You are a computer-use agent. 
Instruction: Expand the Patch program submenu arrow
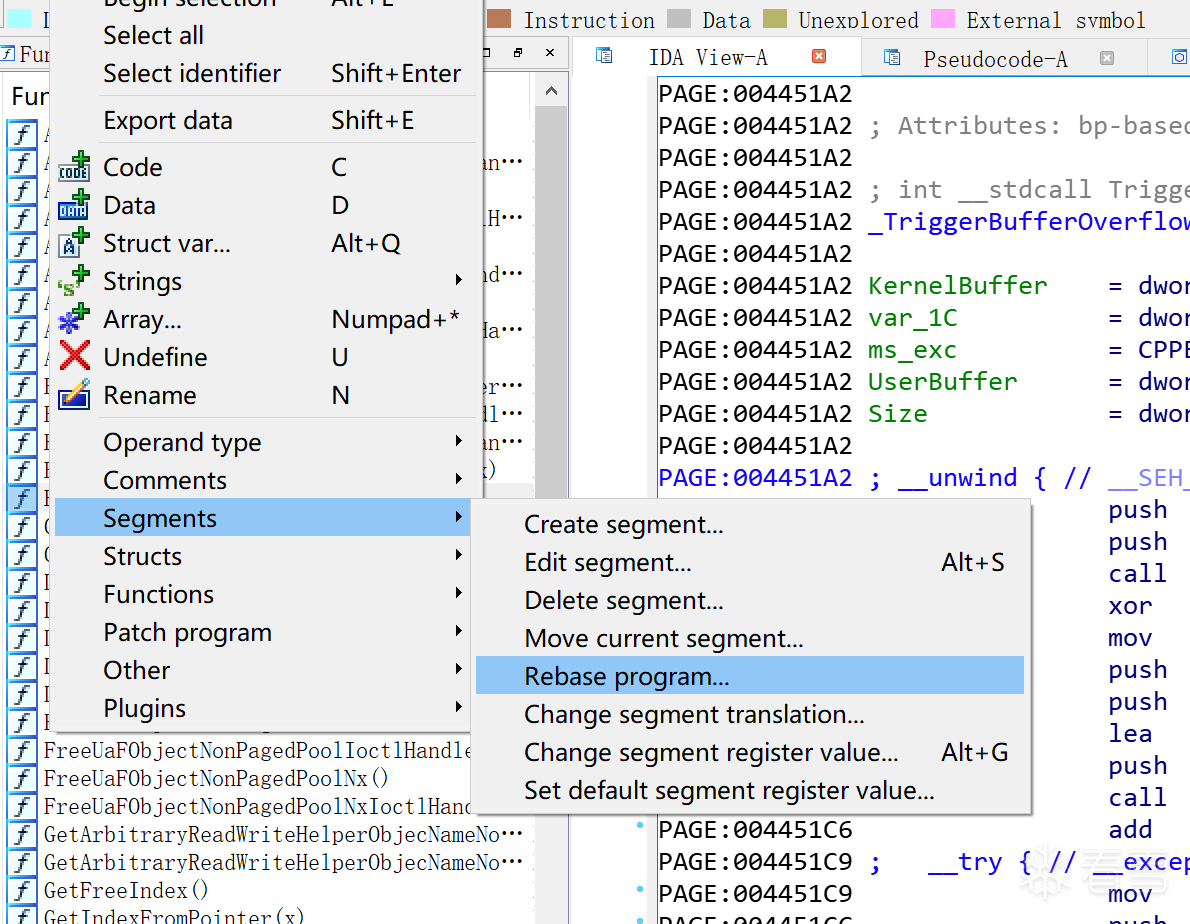point(458,630)
